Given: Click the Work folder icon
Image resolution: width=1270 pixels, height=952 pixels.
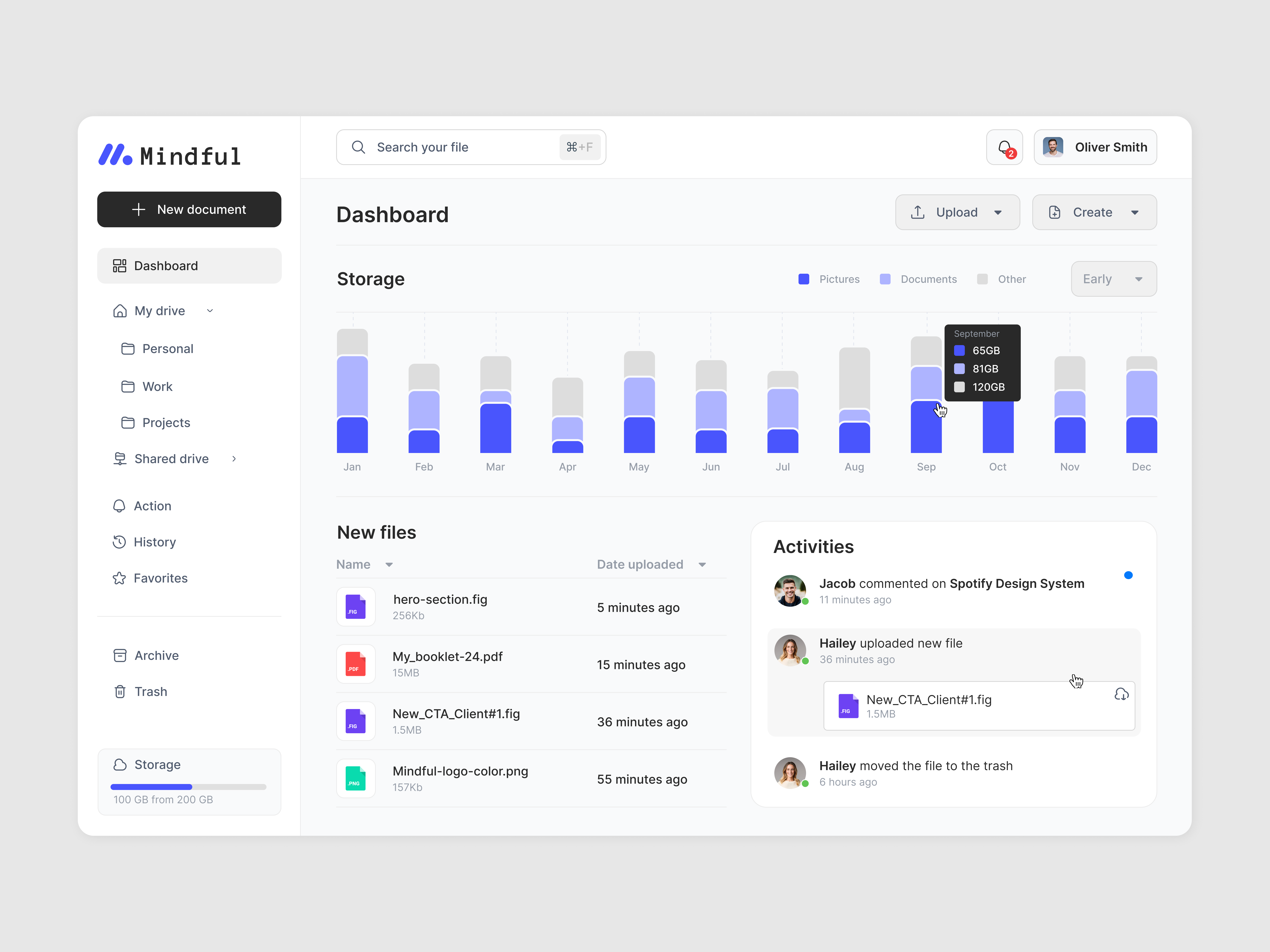Looking at the screenshot, I should coord(128,387).
